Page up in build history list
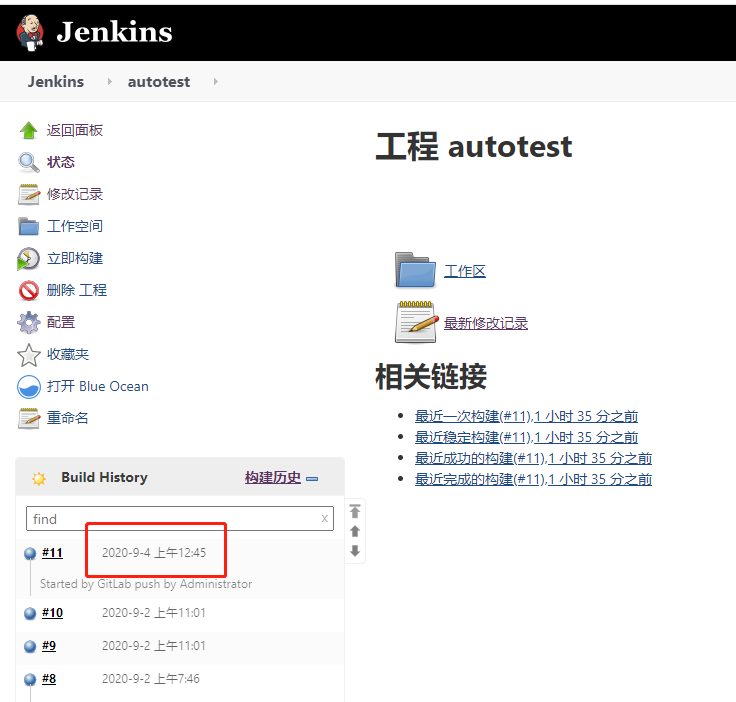 (x=355, y=531)
